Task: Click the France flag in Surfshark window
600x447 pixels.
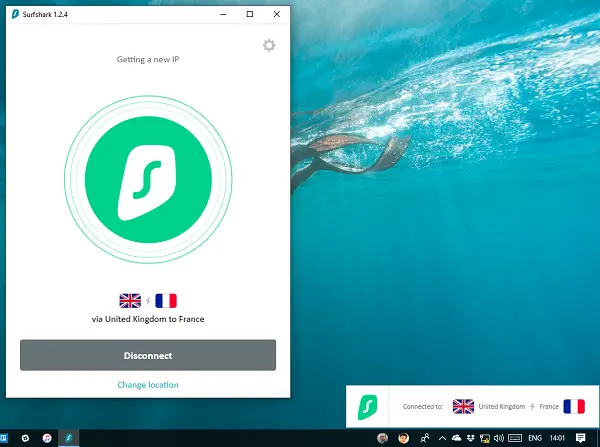Action: (166, 301)
